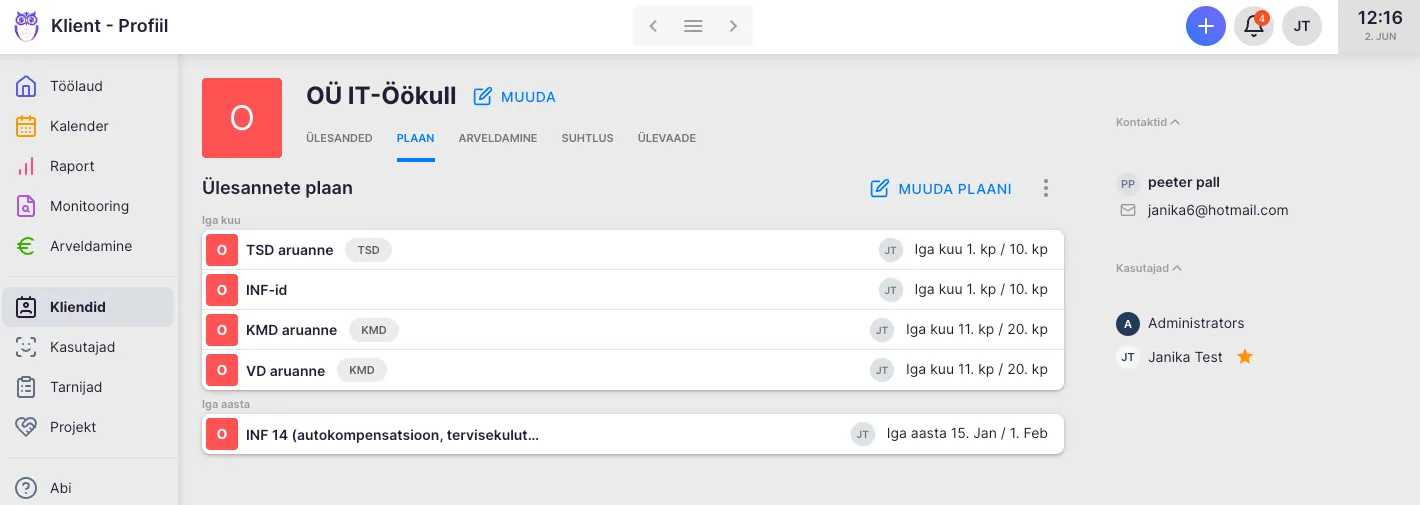Screen dimensions: 1420x505
Task: Collapse the Kasutajad section in right panel
Action: 1147,268
